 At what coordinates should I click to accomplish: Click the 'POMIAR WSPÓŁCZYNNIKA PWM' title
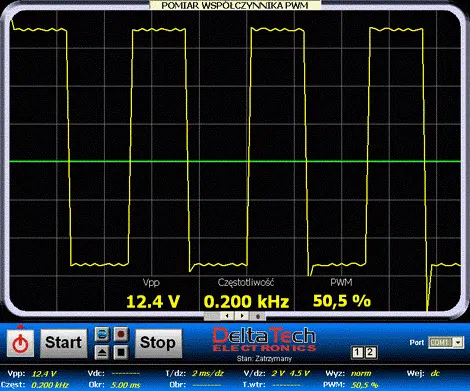point(235,5)
